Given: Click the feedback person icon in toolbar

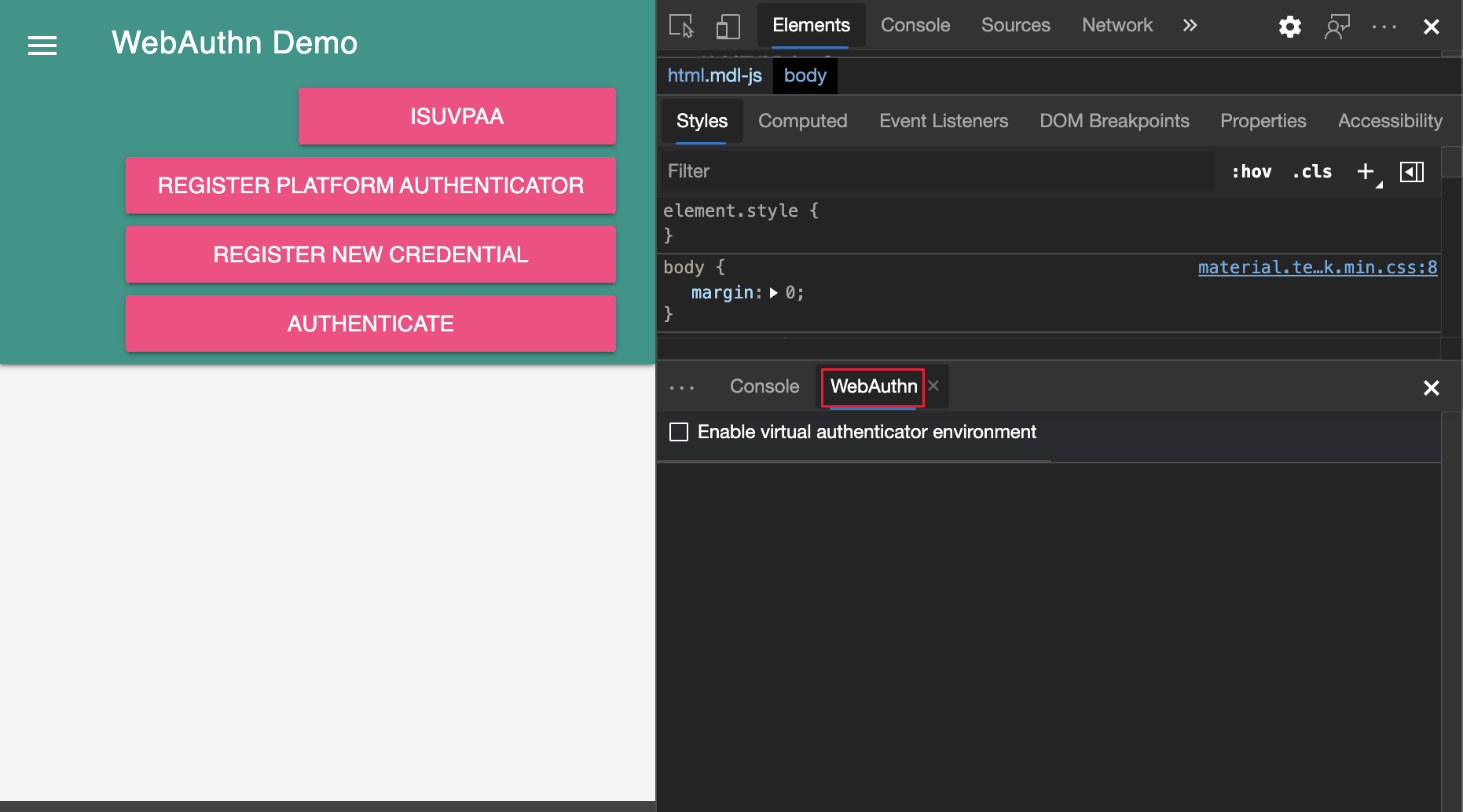Looking at the screenshot, I should [1337, 26].
